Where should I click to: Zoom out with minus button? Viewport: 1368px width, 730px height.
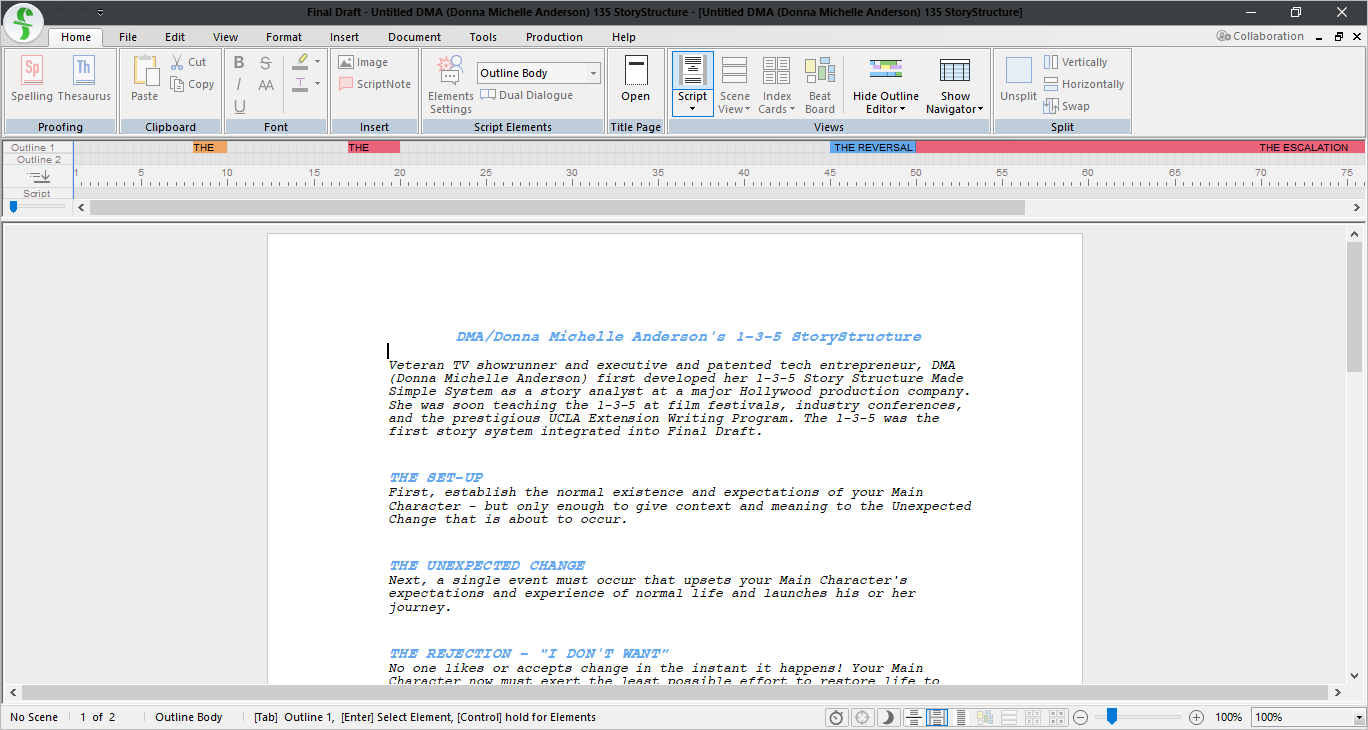(1081, 717)
